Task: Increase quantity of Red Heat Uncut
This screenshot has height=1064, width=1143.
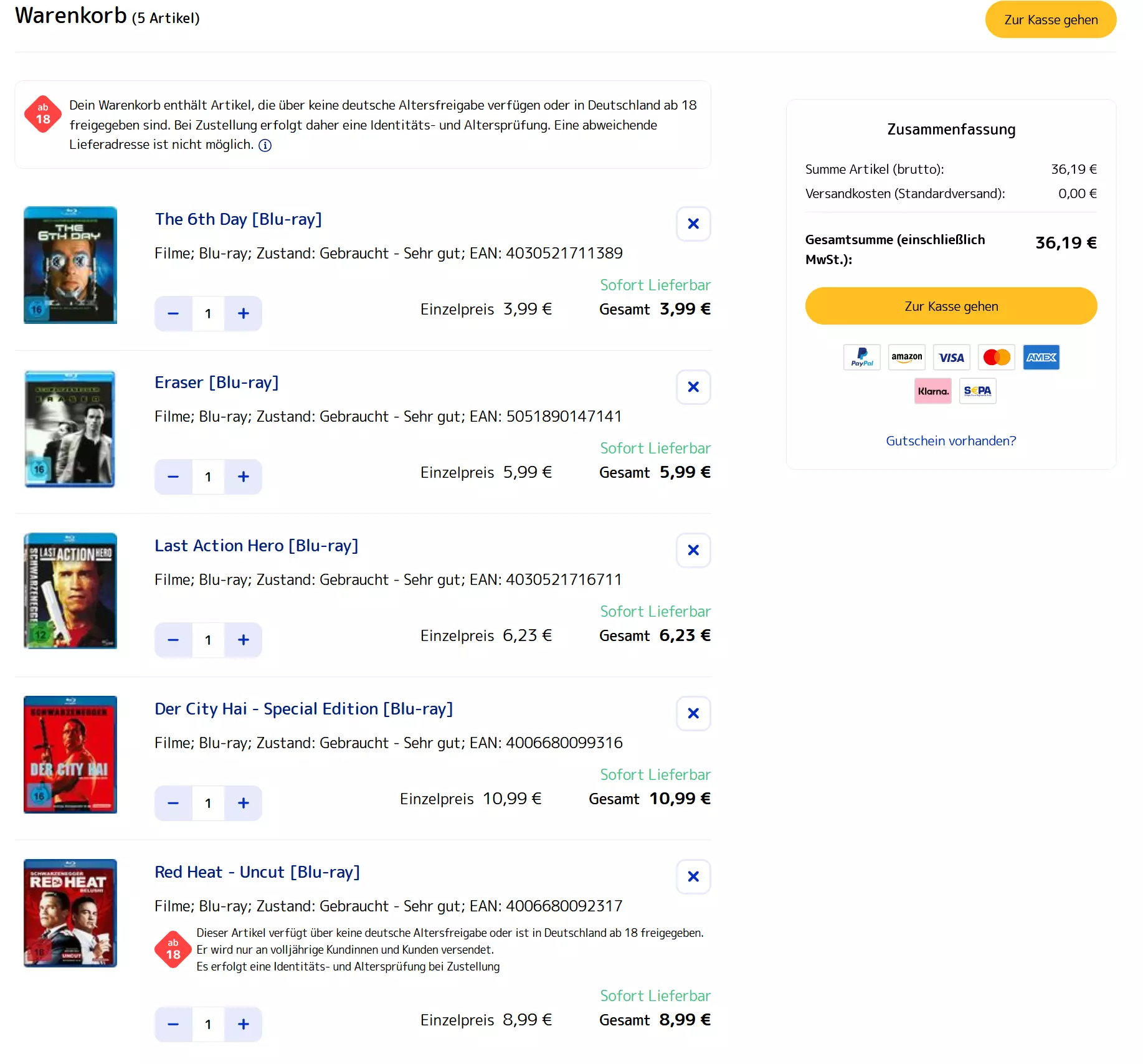Action: tap(244, 1024)
